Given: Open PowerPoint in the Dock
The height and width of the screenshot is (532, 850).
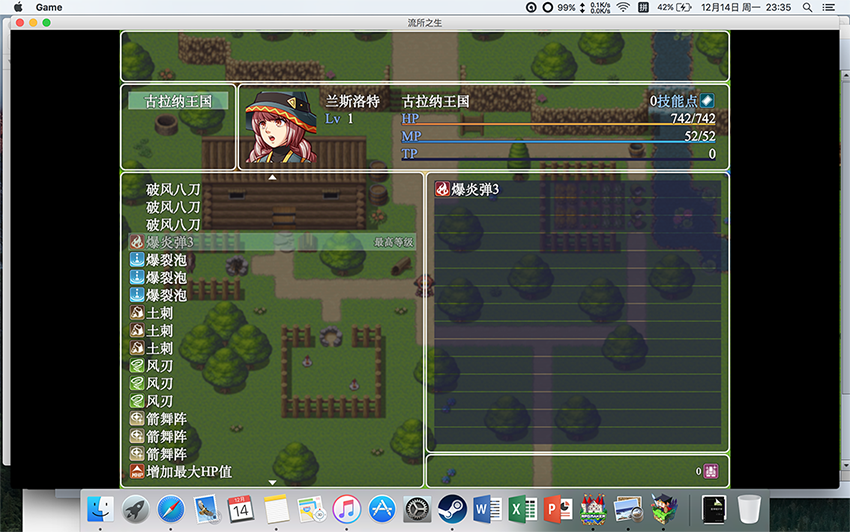Looking at the screenshot, I should coord(558,509).
